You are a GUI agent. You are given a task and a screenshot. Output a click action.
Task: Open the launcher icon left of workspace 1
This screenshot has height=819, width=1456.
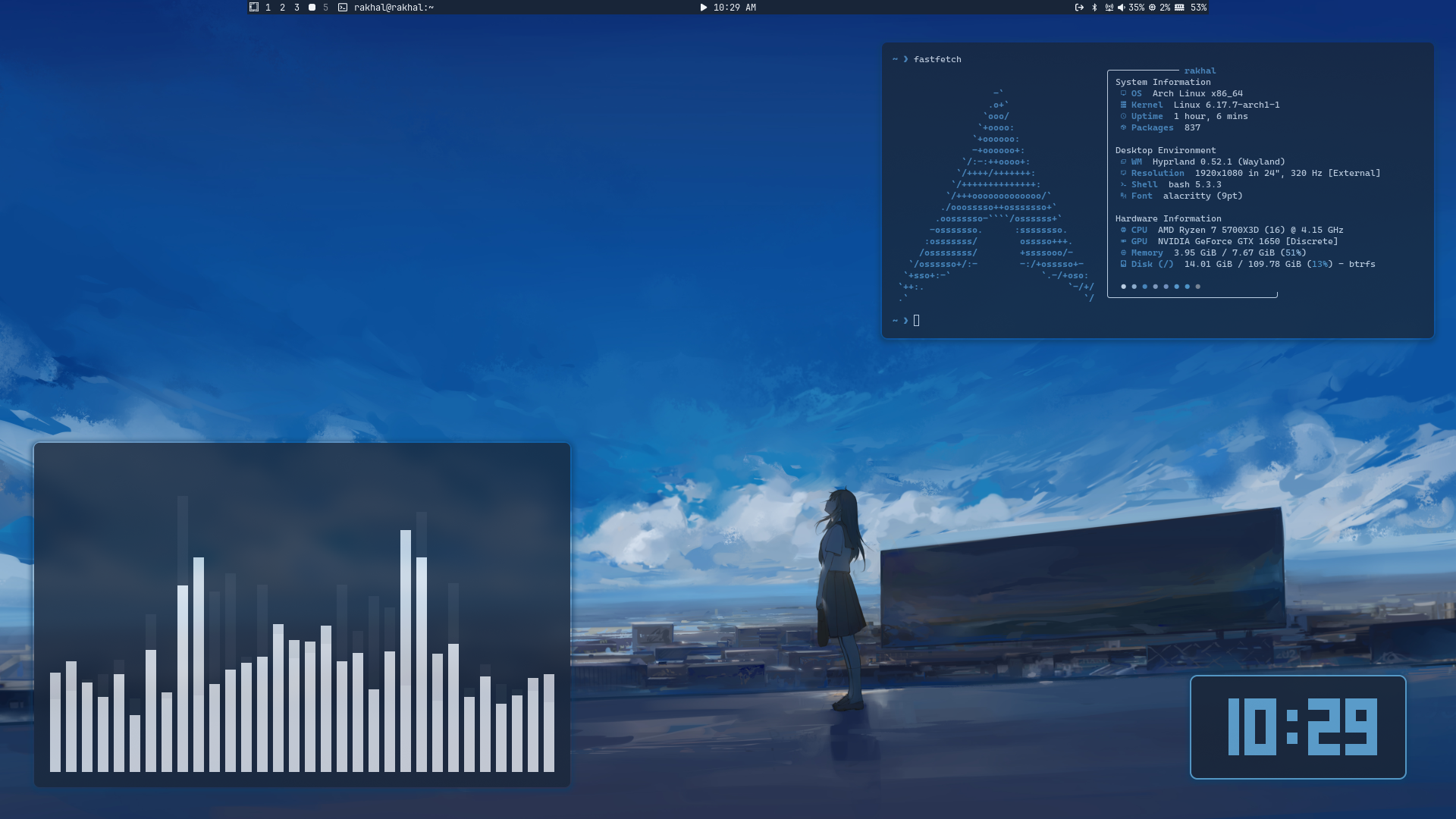pos(254,7)
